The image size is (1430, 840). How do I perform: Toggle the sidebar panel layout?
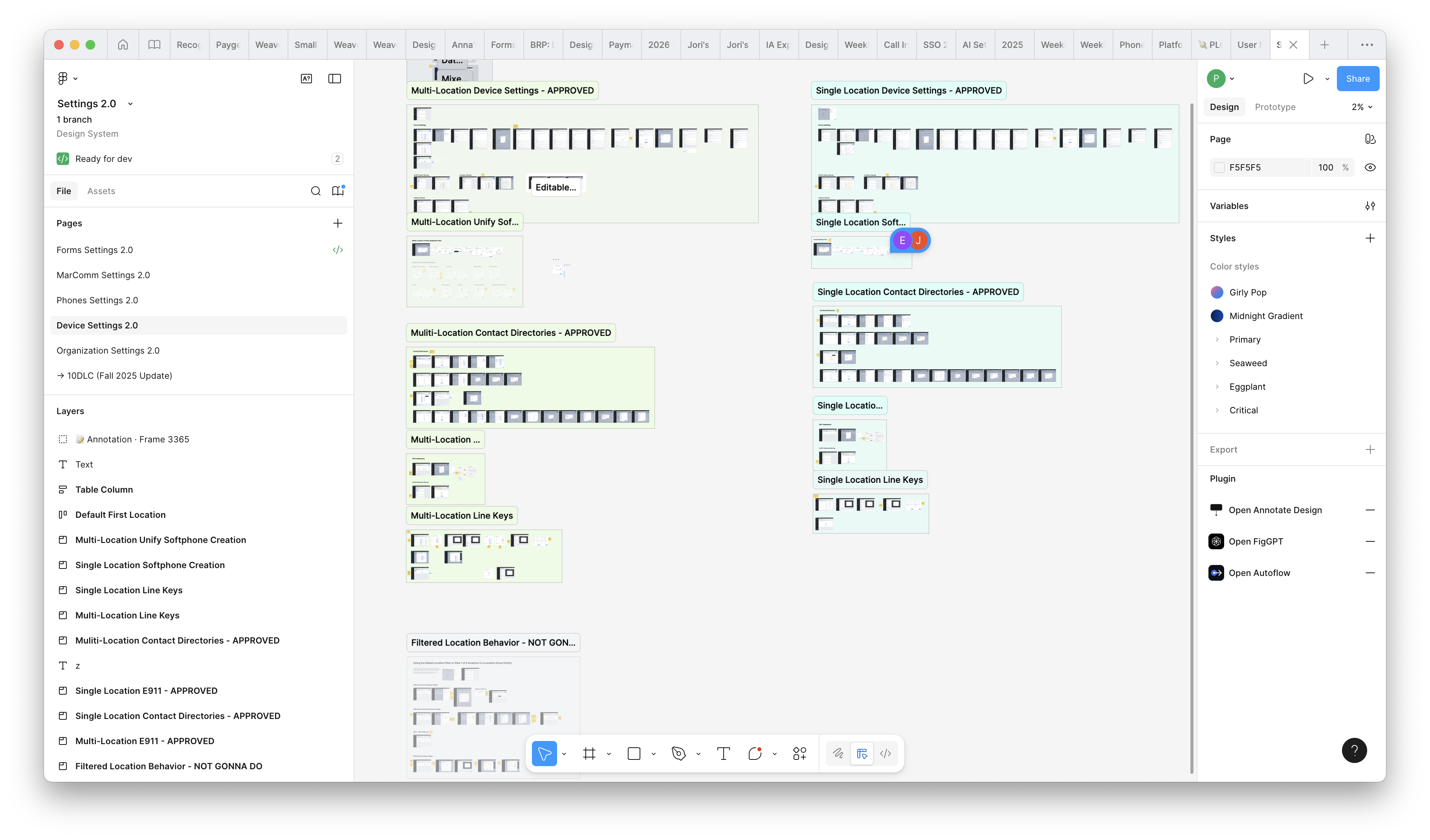[335, 78]
